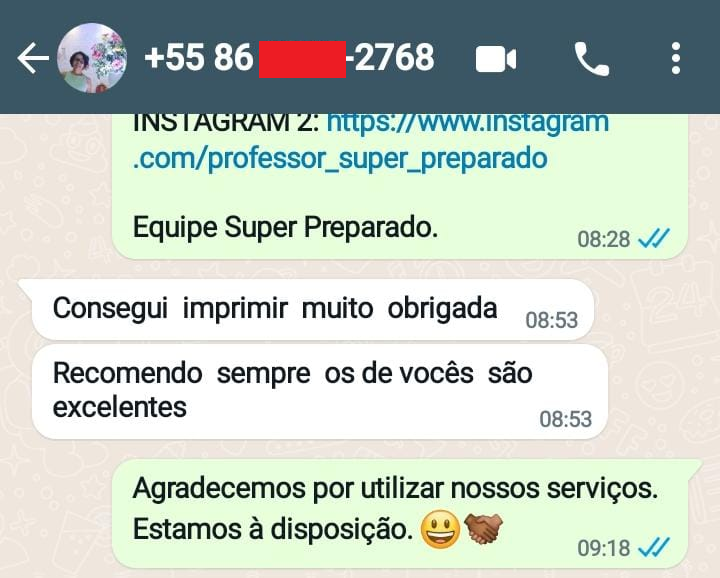The height and width of the screenshot is (578, 720).
Task: Tap the word 'excelentes' in received message
Action: pos(120,407)
